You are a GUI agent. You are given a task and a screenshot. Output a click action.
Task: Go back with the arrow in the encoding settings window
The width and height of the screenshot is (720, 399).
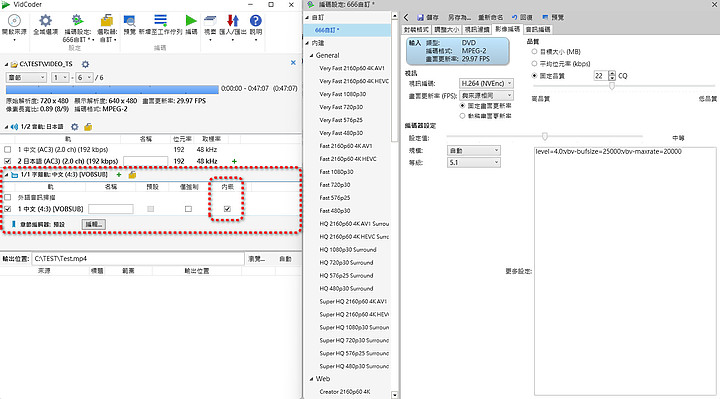coord(406,17)
